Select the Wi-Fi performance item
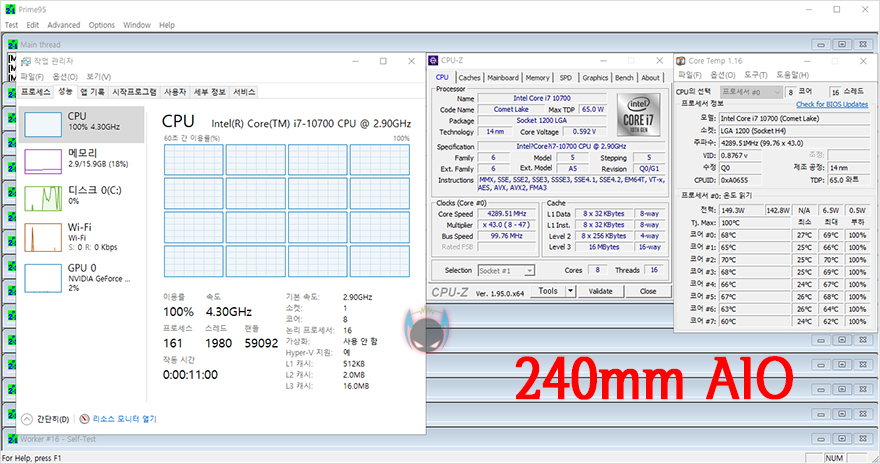 [82, 237]
